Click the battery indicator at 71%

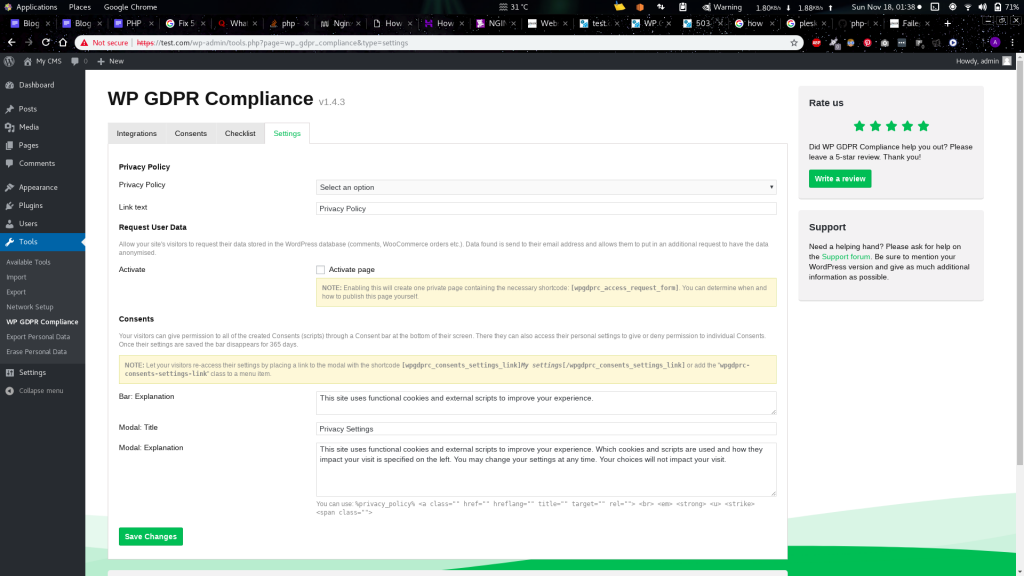click(x=1006, y=7)
